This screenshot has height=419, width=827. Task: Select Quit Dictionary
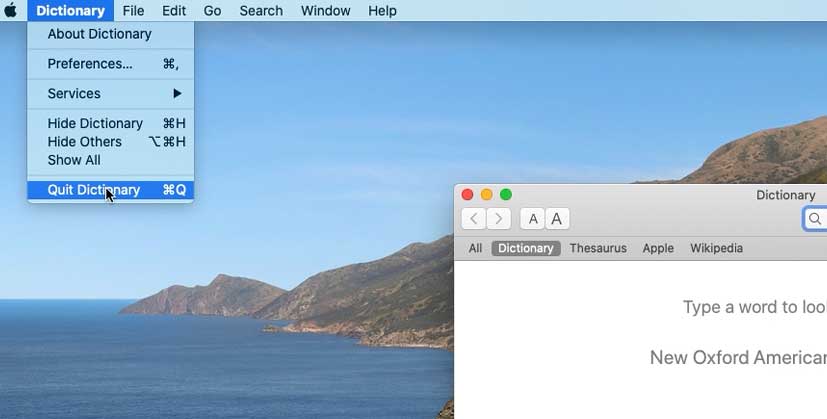(111, 190)
